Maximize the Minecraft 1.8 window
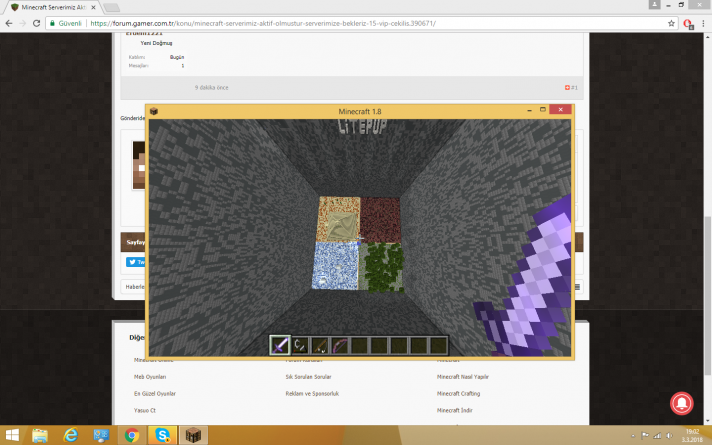 click(x=542, y=109)
